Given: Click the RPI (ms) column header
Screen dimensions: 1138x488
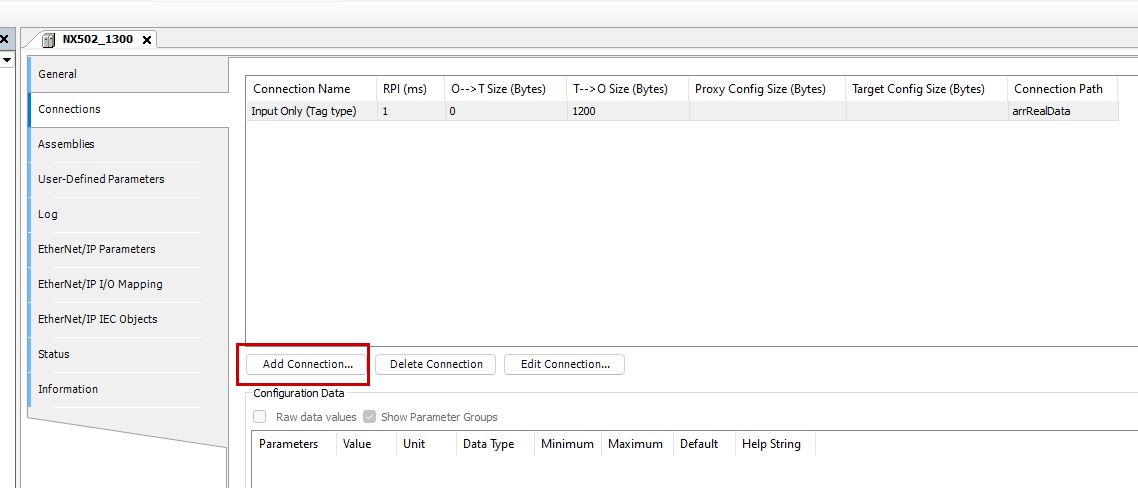Looking at the screenshot, I should coord(404,89).
